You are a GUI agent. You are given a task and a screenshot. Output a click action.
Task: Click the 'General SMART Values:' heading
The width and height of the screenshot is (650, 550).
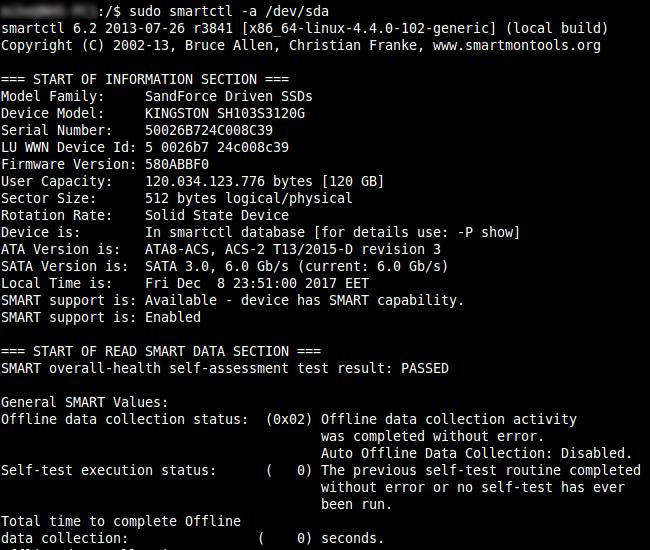tap(85, 402)
